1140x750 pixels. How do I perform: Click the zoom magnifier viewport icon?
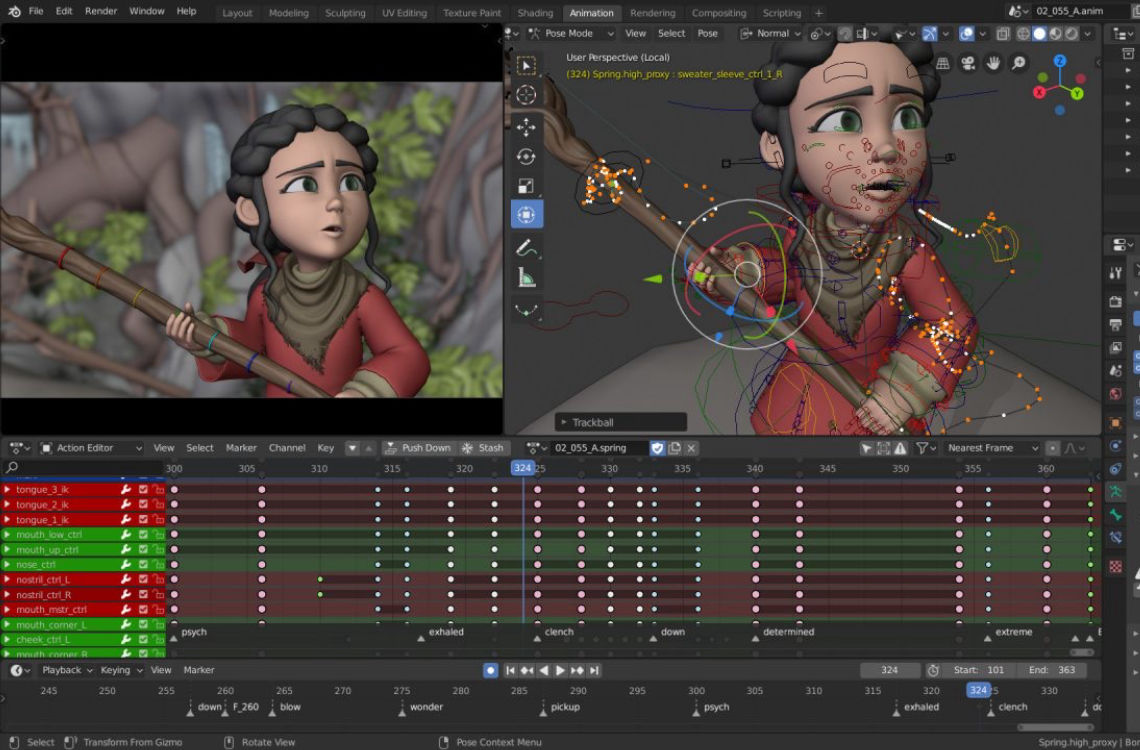click(1018, 64)
